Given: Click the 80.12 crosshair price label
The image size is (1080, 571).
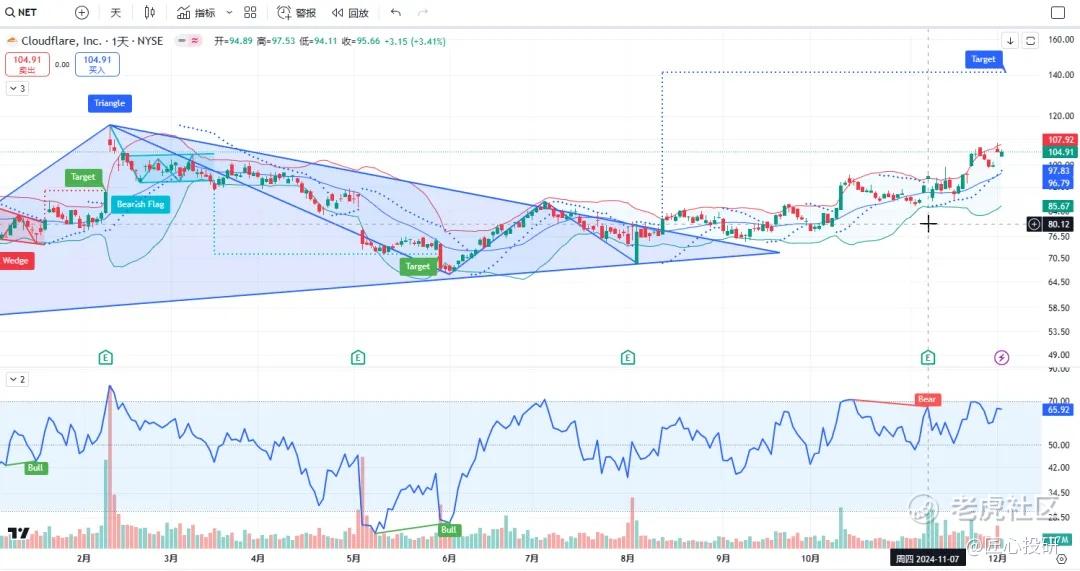Looking at the screenshot, I should click(x=1059, y=225).
